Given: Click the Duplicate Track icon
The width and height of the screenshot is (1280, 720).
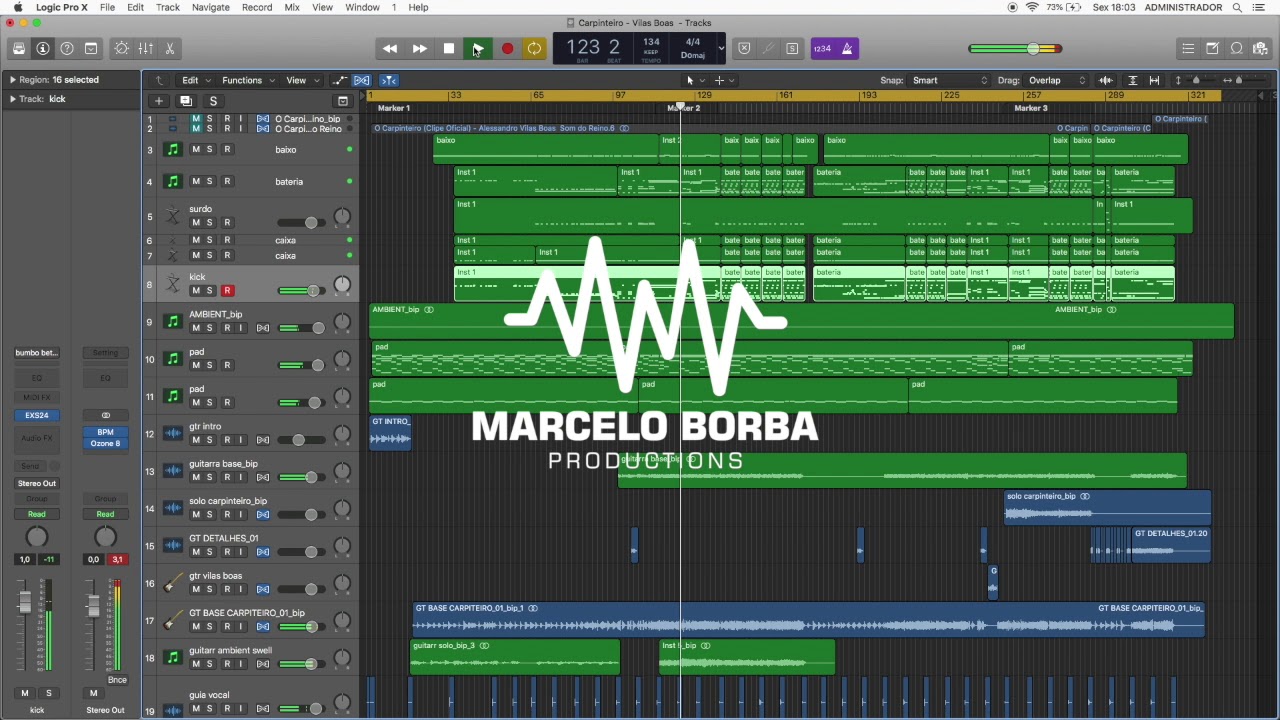Looking at the screenshot, I should click(185, 101).
